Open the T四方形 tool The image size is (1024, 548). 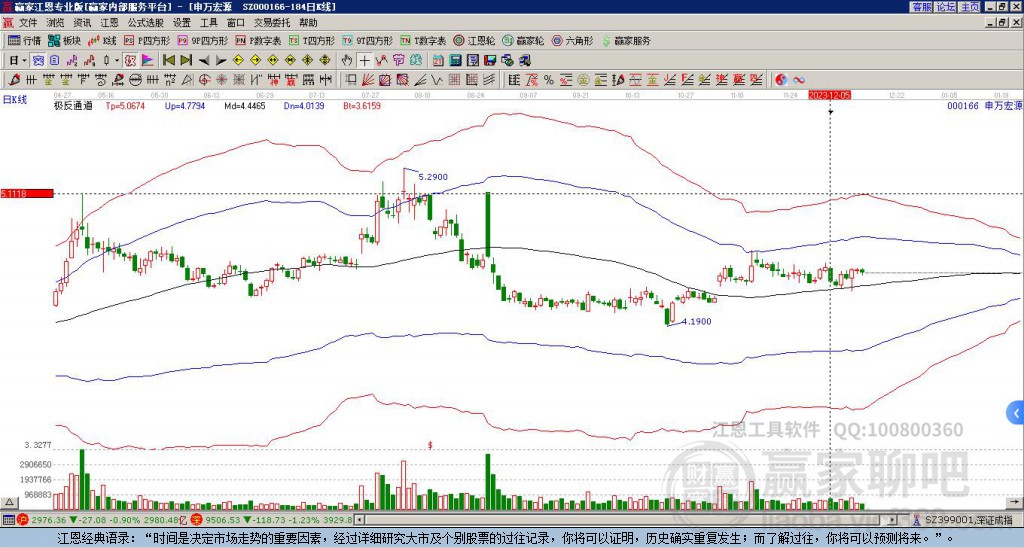click(312, 40)
